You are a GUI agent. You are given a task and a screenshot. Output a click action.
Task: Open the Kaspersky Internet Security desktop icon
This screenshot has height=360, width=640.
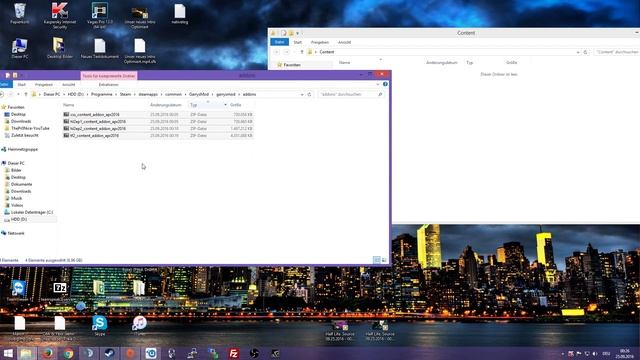(x=60, y=16)
